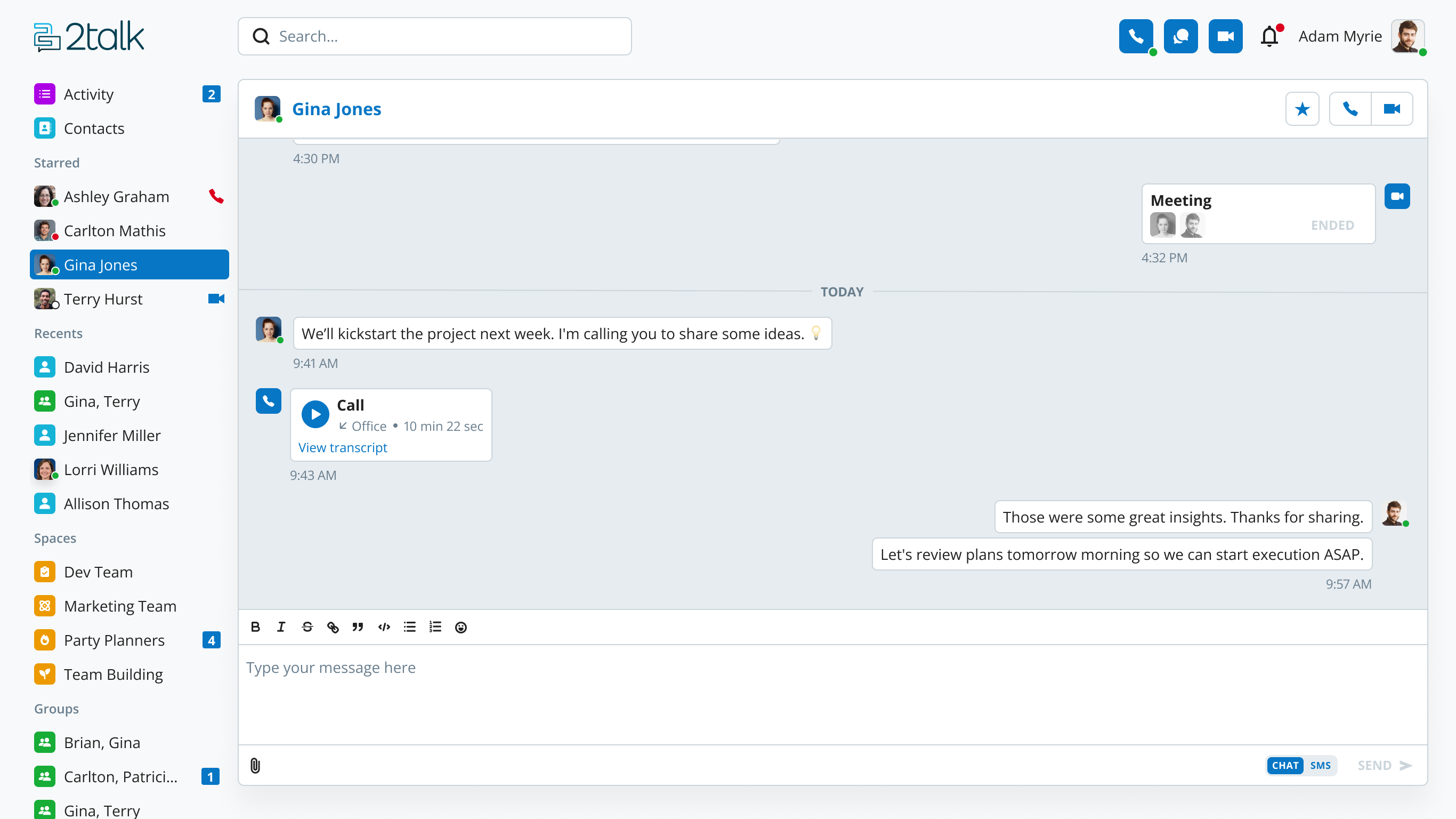
Task: Open David Harris conversation
Action: tap(129, 367)
